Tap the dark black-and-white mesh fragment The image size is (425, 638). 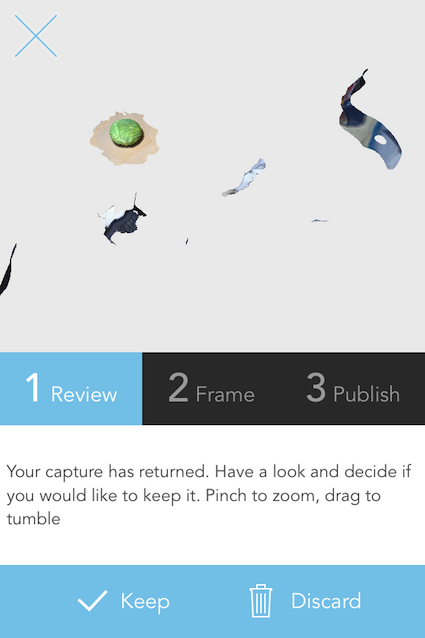coord(122,222)
